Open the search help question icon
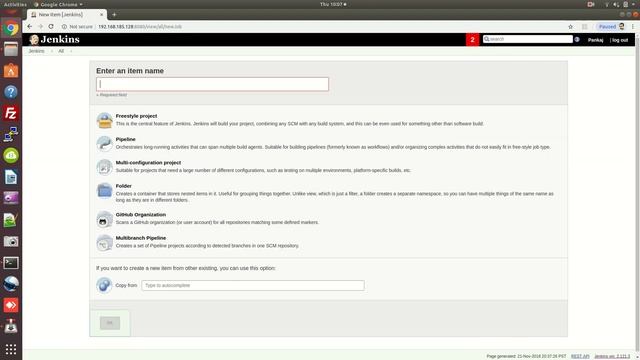The height and width of the screenshot is (360, 640). pos(577,39)
